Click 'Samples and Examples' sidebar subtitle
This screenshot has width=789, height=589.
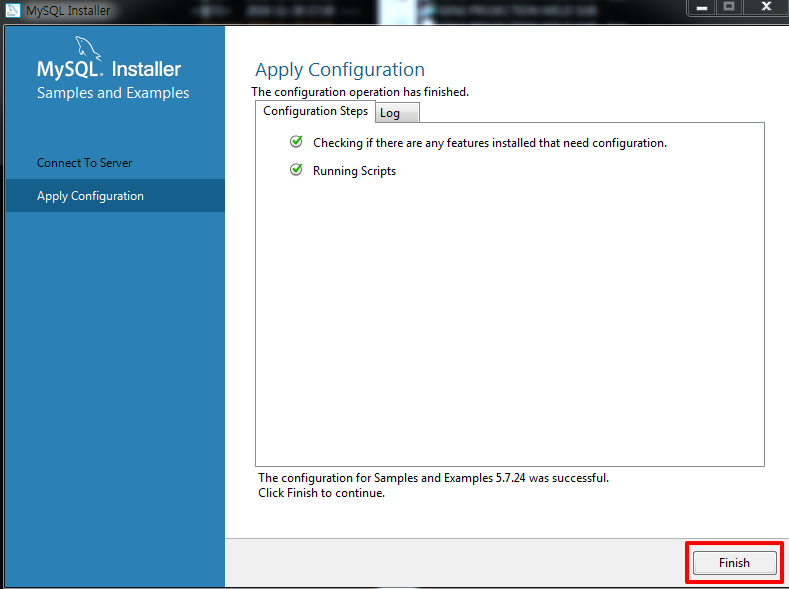pyautogui.click(x=113, y=93)
